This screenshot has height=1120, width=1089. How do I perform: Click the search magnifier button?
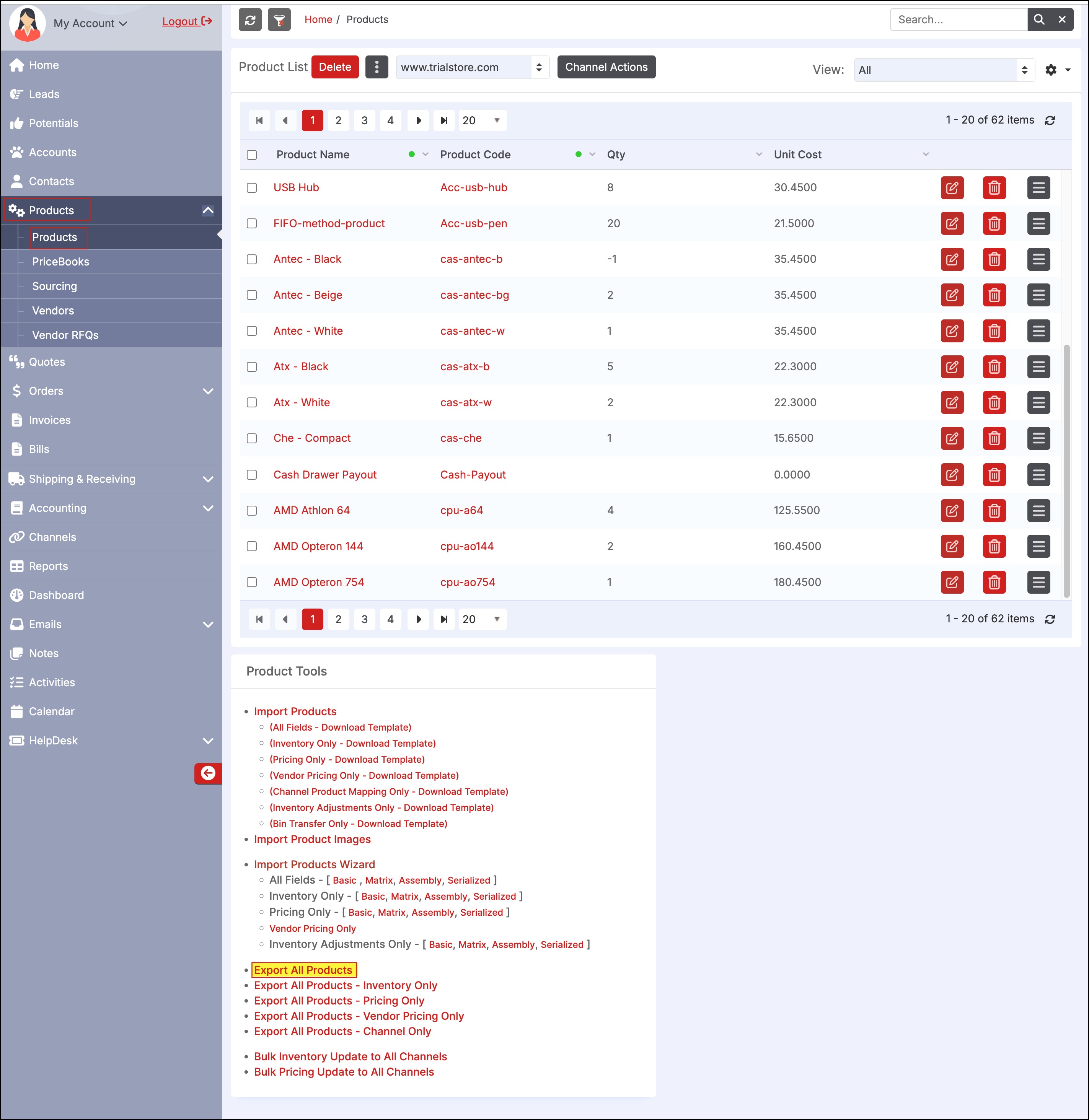(x=1038, y=20)
